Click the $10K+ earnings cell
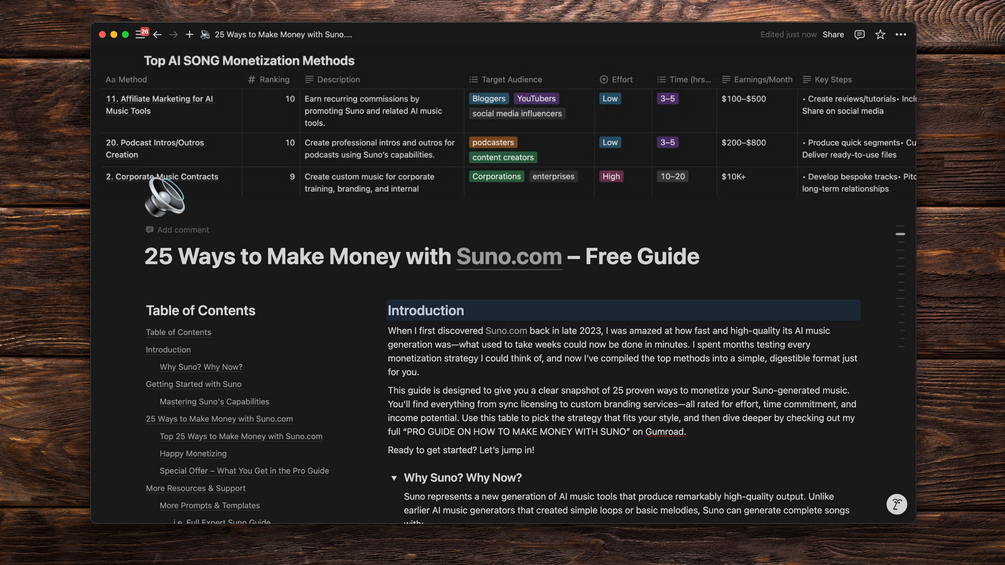 click(733, 176)
